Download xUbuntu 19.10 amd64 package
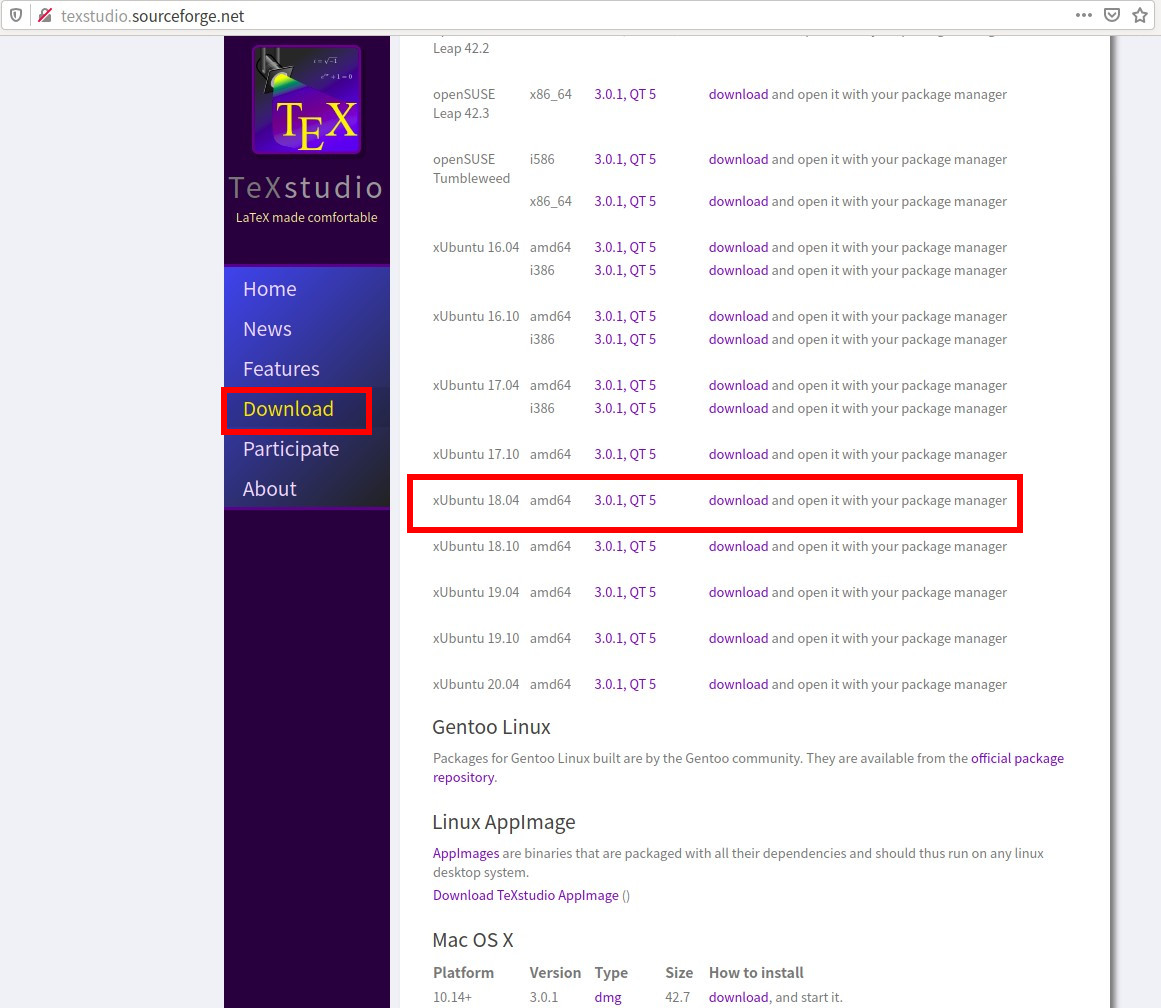This screenshot has height=1008, width=1161. (738, 638)
